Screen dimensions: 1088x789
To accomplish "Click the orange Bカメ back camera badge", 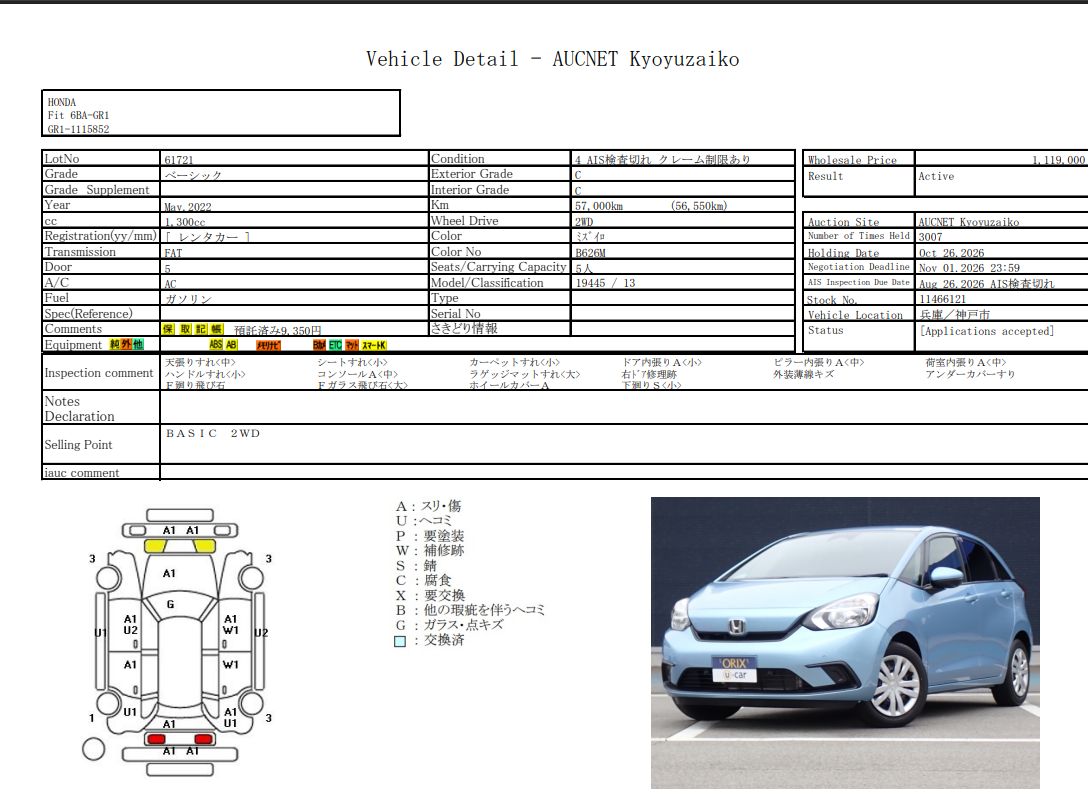I will (319, 345).
